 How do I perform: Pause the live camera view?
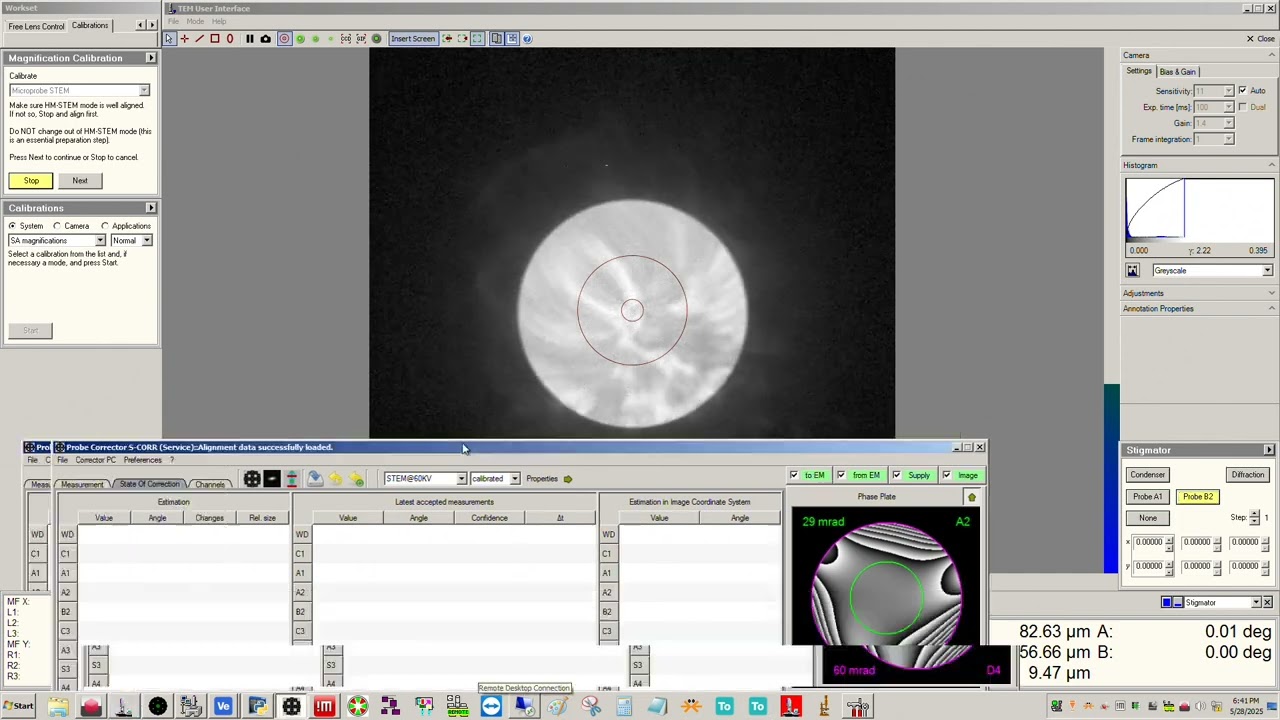coord(249,39)
